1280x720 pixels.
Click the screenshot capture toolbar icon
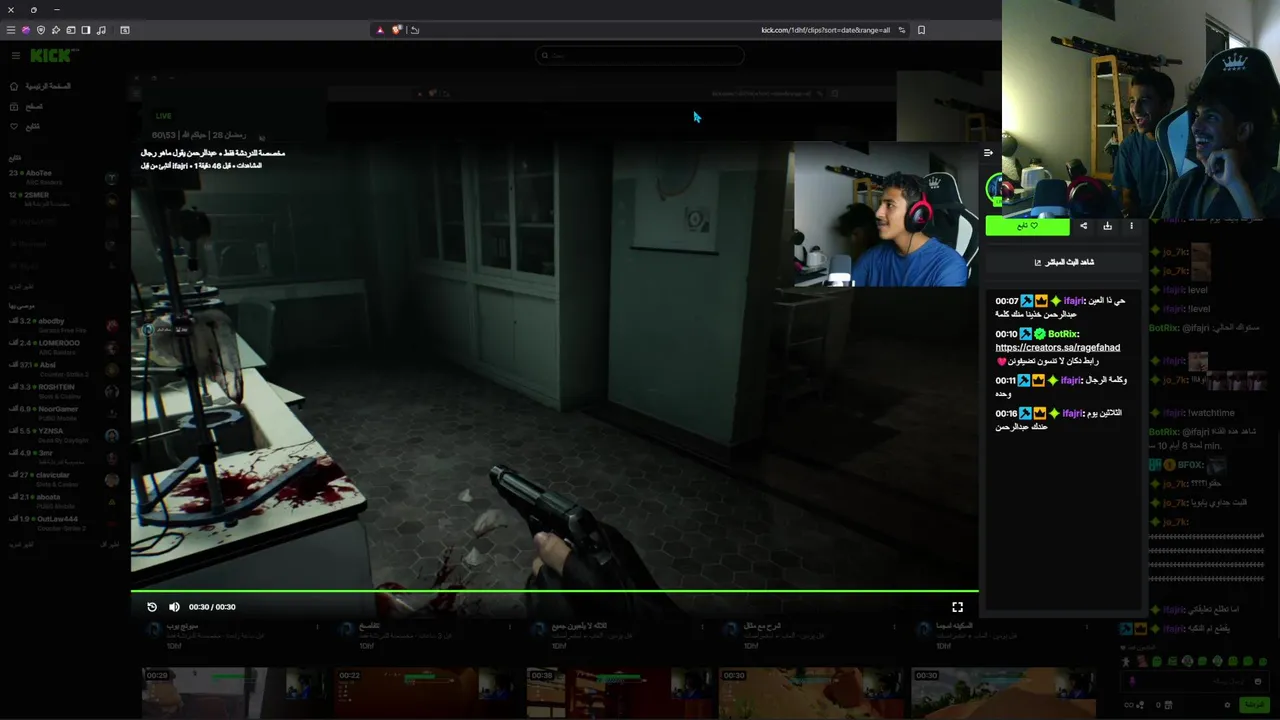tap(125, 30)
